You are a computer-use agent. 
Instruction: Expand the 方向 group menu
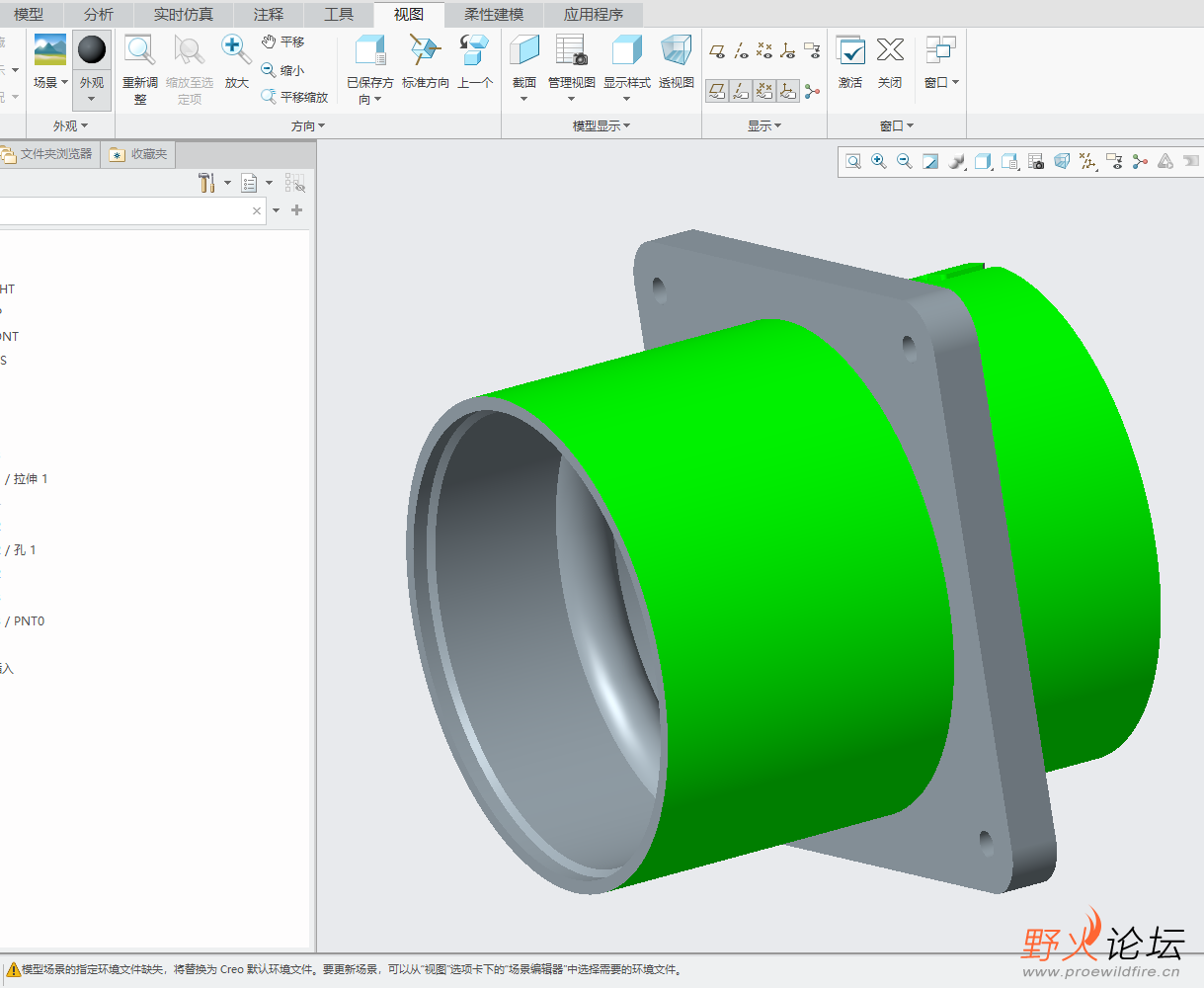(308, 125)
